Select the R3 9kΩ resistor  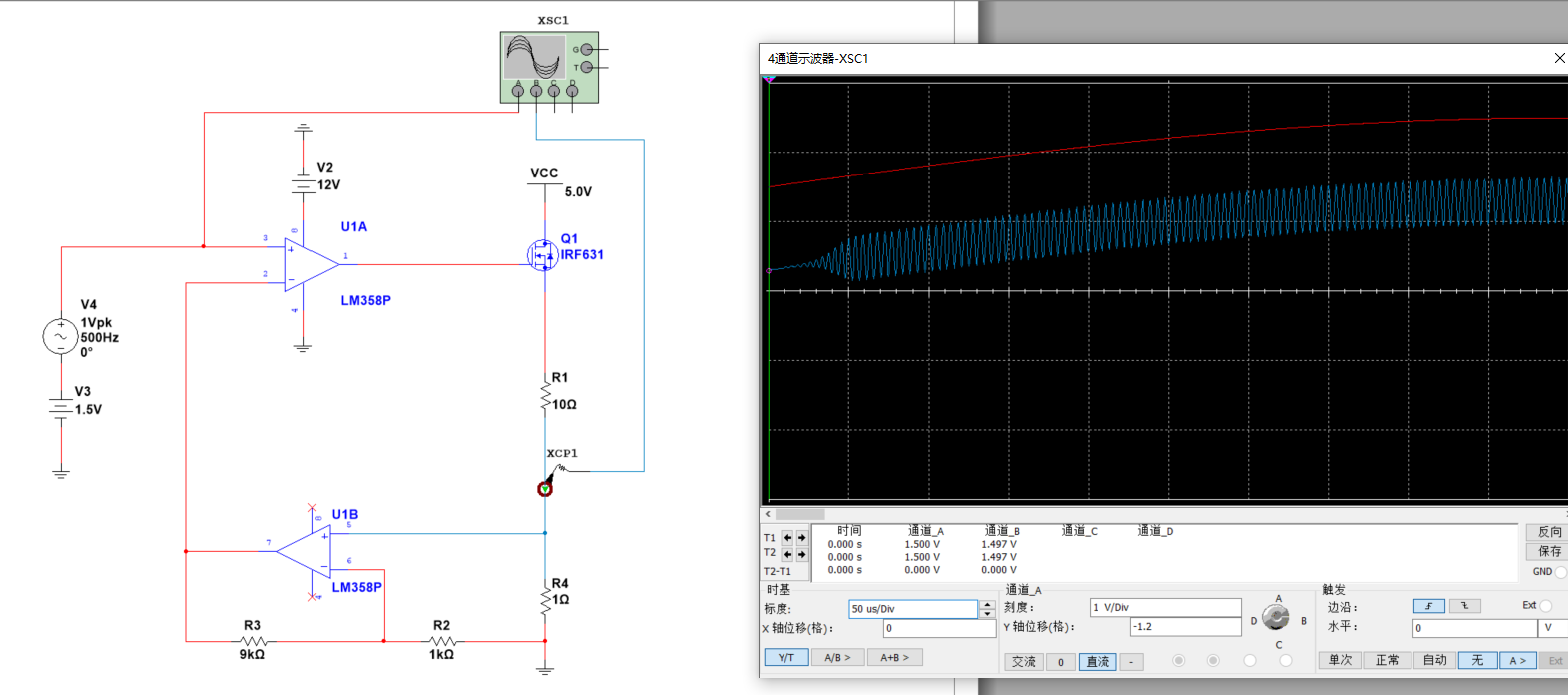click(253, 641)
